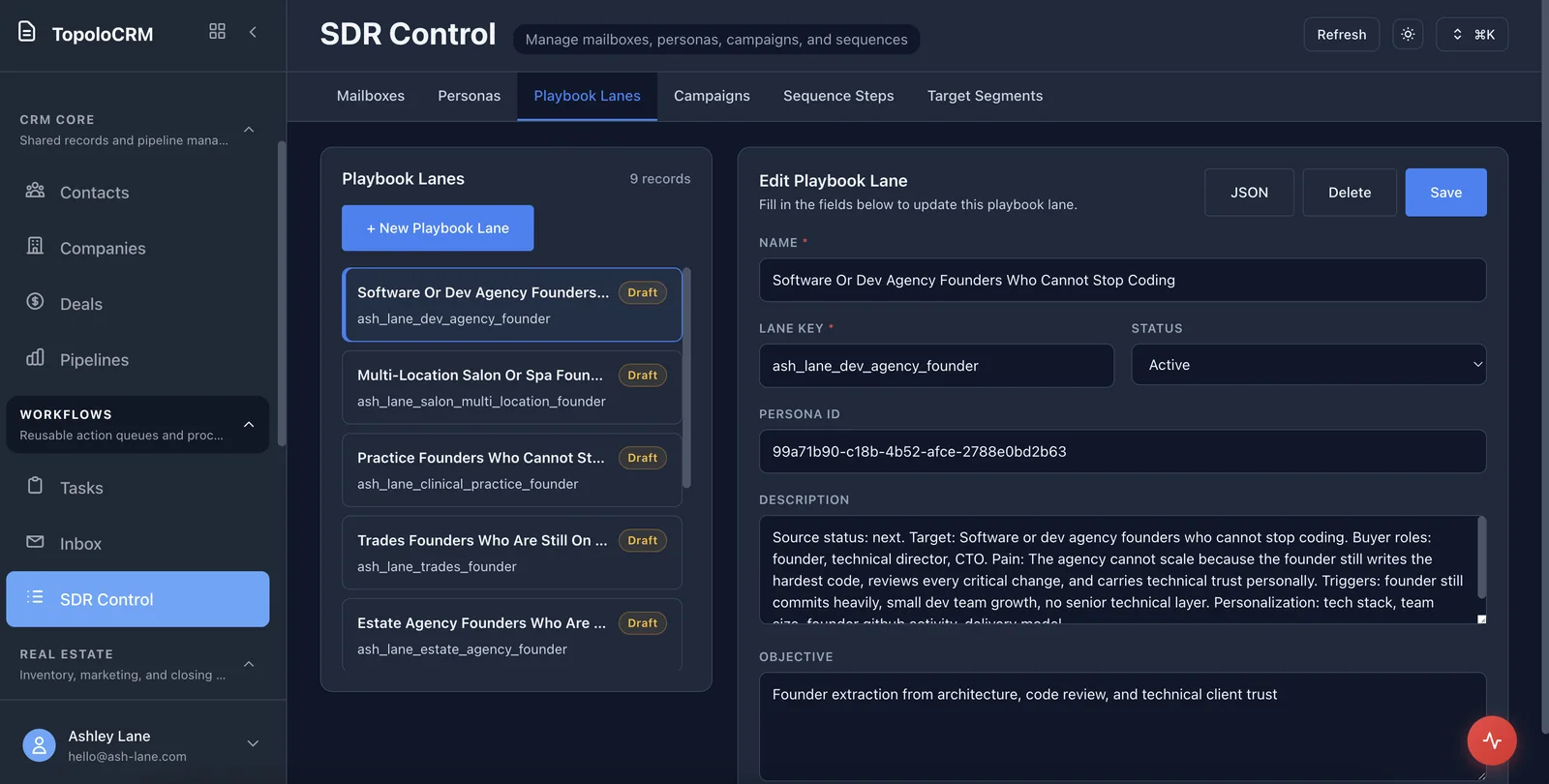Image resolution: width=1549 pixels, height=784 pixels.
Task: Click the sidebar navigation scrollbar
Action: 282,293
